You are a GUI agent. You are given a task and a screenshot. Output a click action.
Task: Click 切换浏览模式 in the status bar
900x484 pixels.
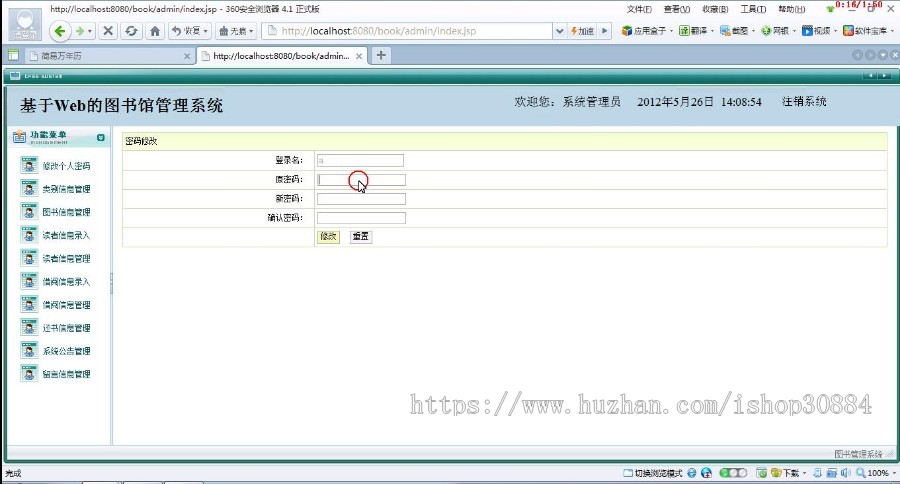(x=653, y=473)
